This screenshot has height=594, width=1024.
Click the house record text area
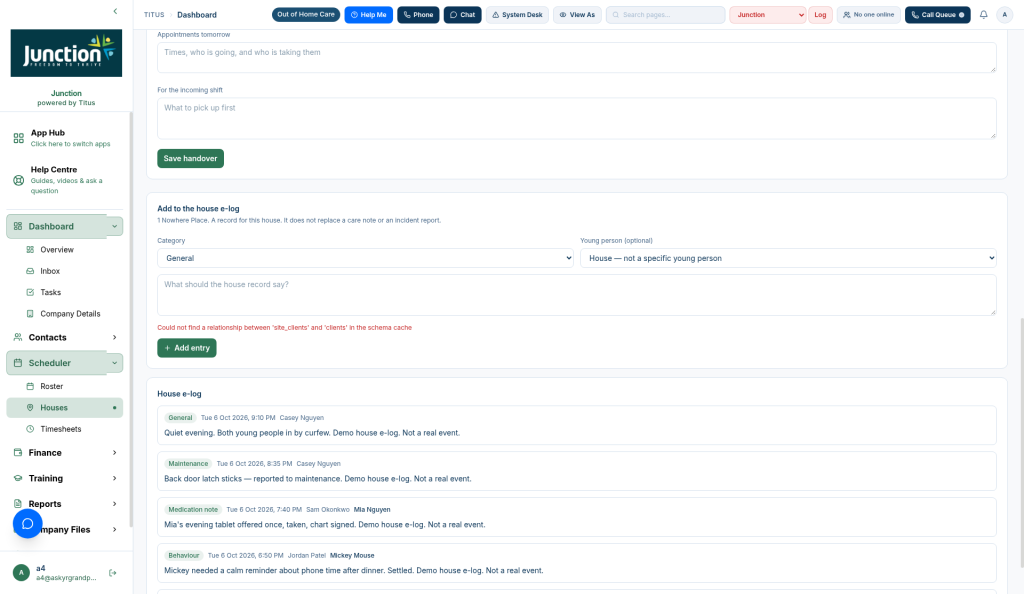coord(577,295)
